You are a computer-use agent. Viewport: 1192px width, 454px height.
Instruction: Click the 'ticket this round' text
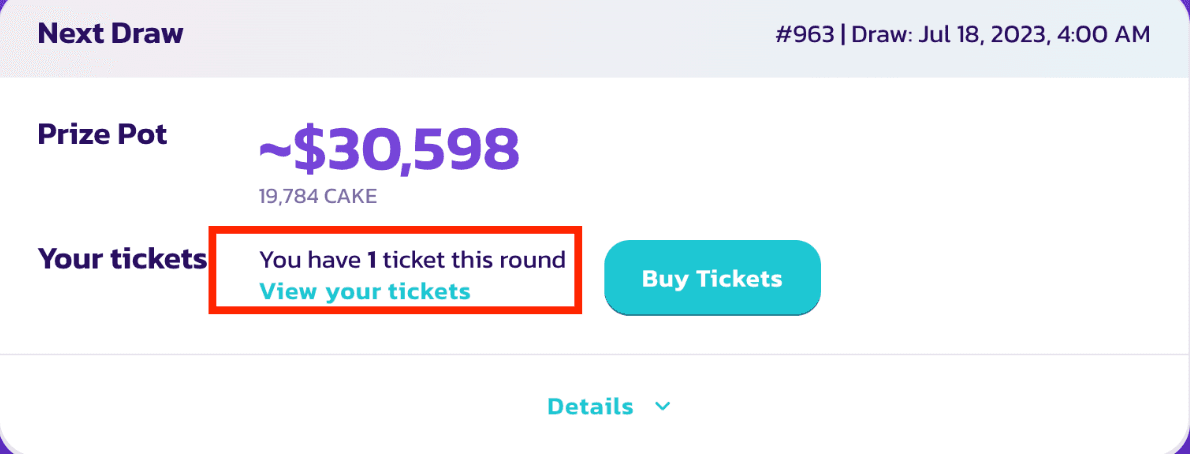coord(474,260)
